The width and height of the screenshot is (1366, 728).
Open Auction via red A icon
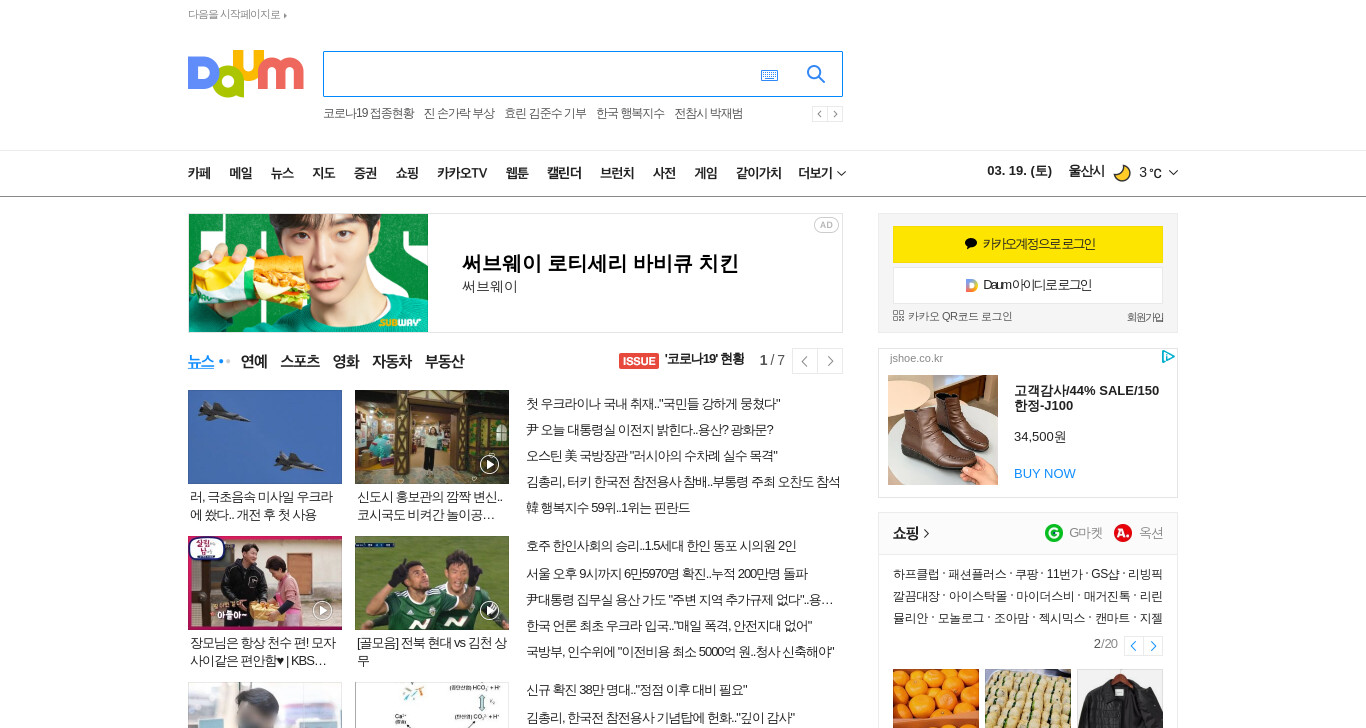[1123, 533]
